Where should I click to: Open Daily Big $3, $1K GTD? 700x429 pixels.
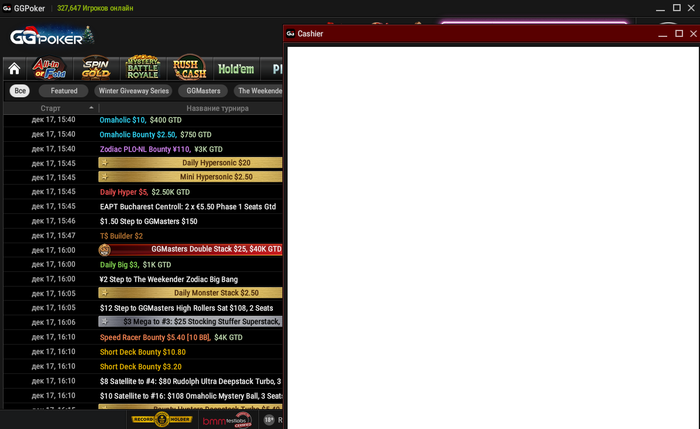135,265
